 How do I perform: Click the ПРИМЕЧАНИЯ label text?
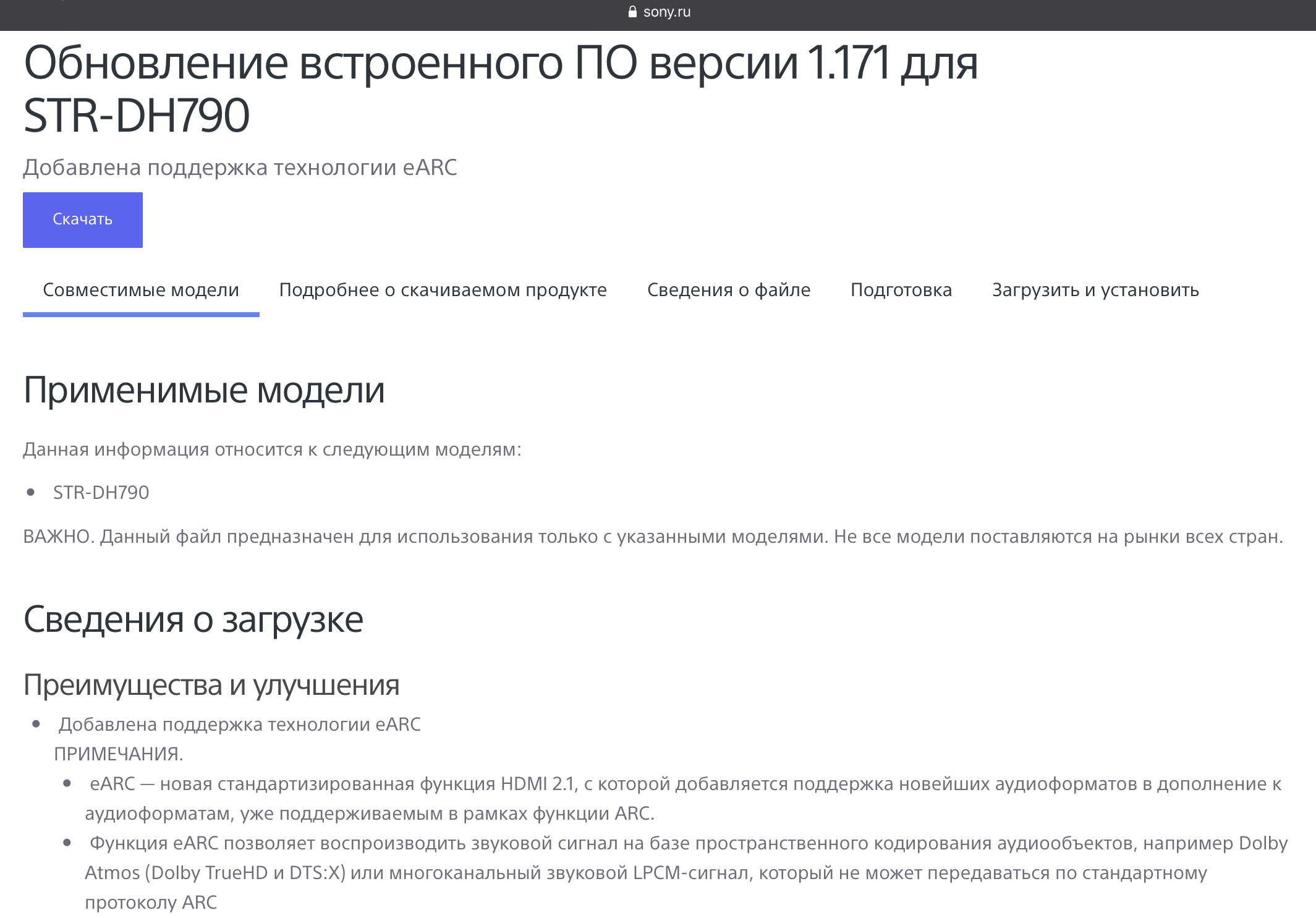(119, 754)
